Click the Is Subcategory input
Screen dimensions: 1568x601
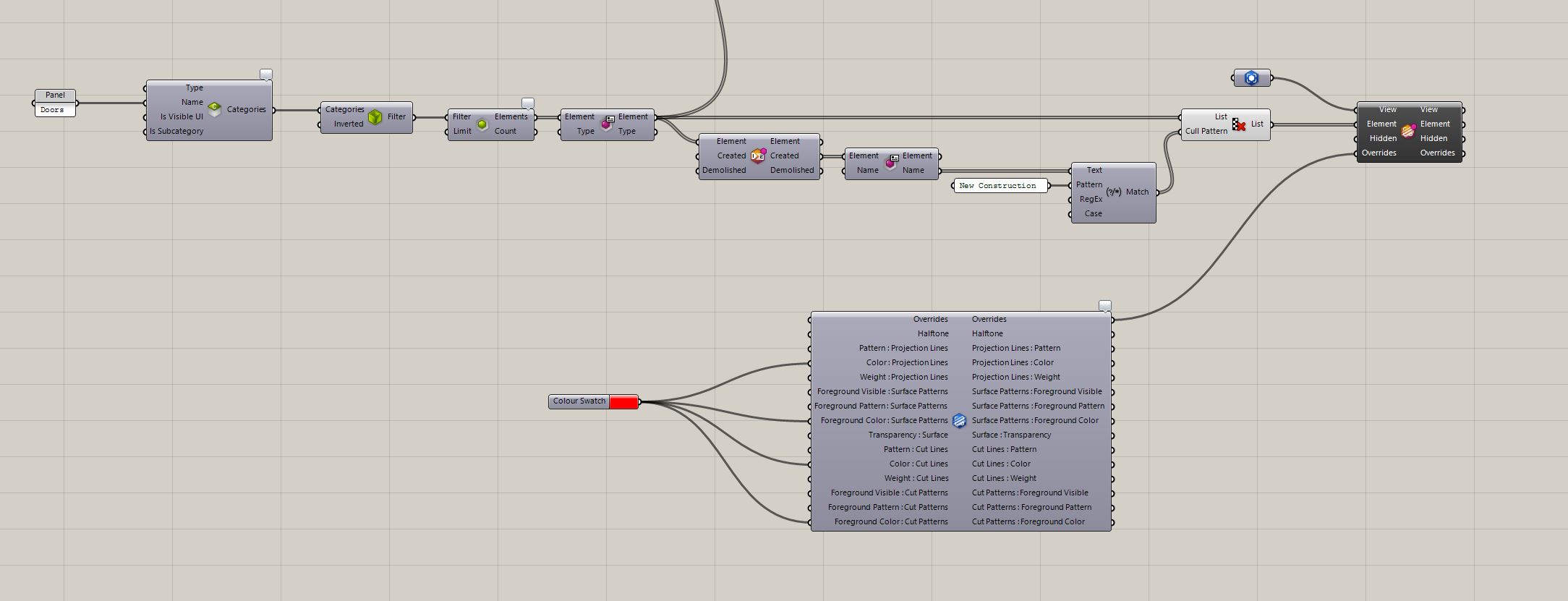(x=176, y=131)
